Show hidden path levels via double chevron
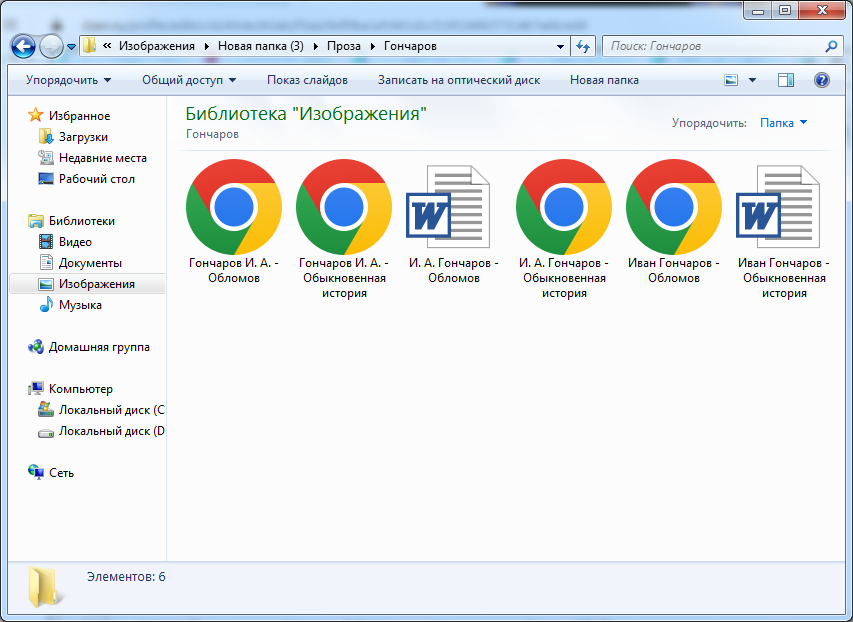 107,46
